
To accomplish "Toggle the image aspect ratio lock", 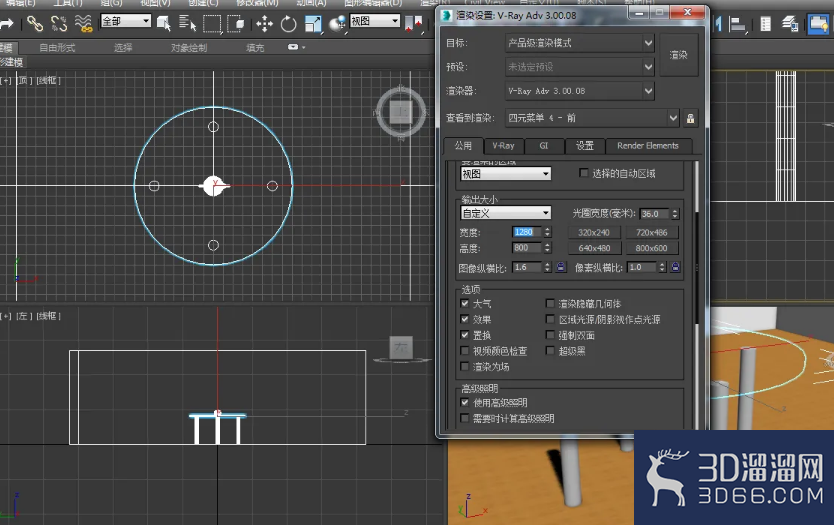I will point(561,267).
